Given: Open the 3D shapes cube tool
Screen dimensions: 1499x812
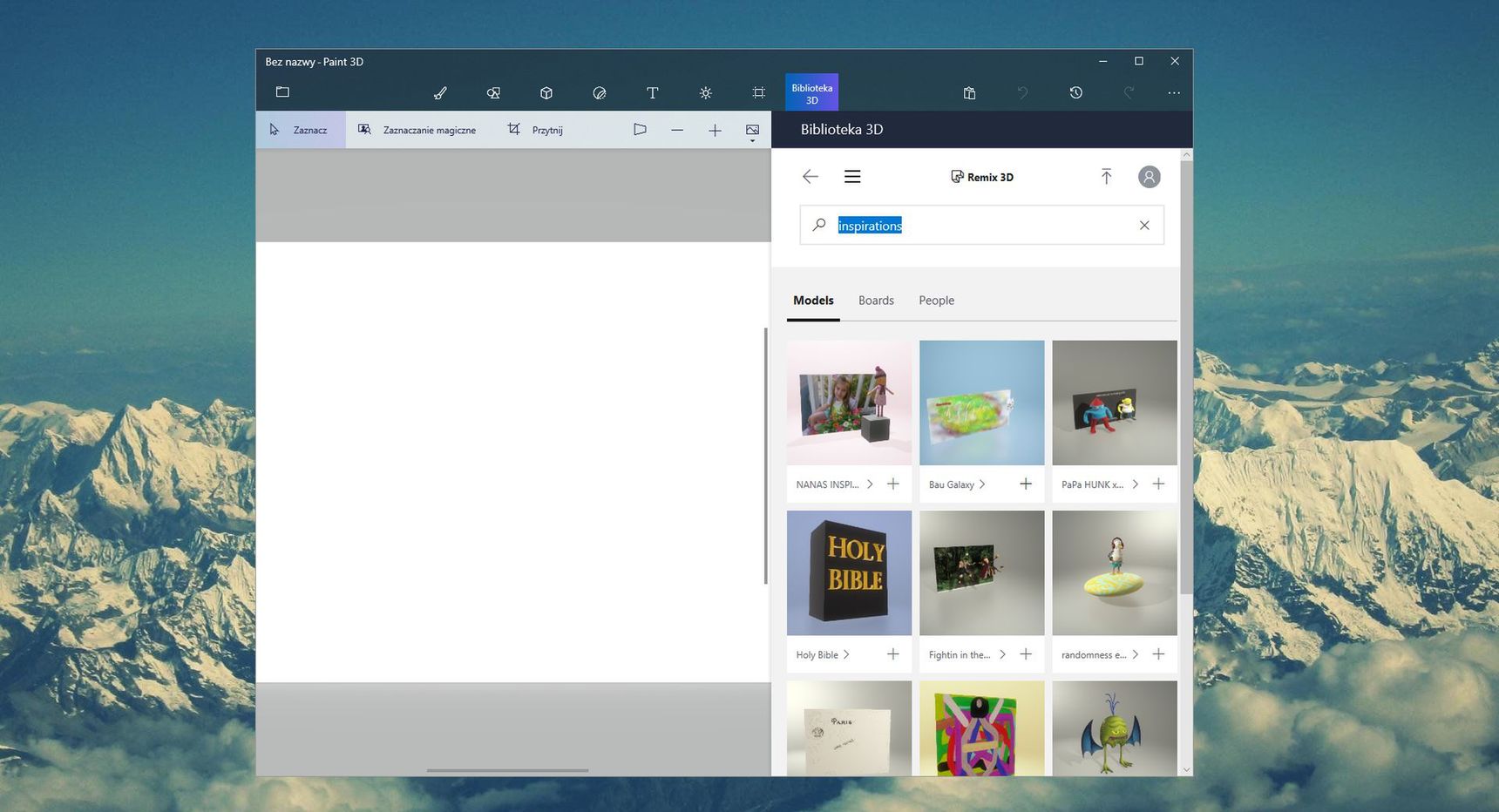Looking at the screenshot, I should 546,92.
